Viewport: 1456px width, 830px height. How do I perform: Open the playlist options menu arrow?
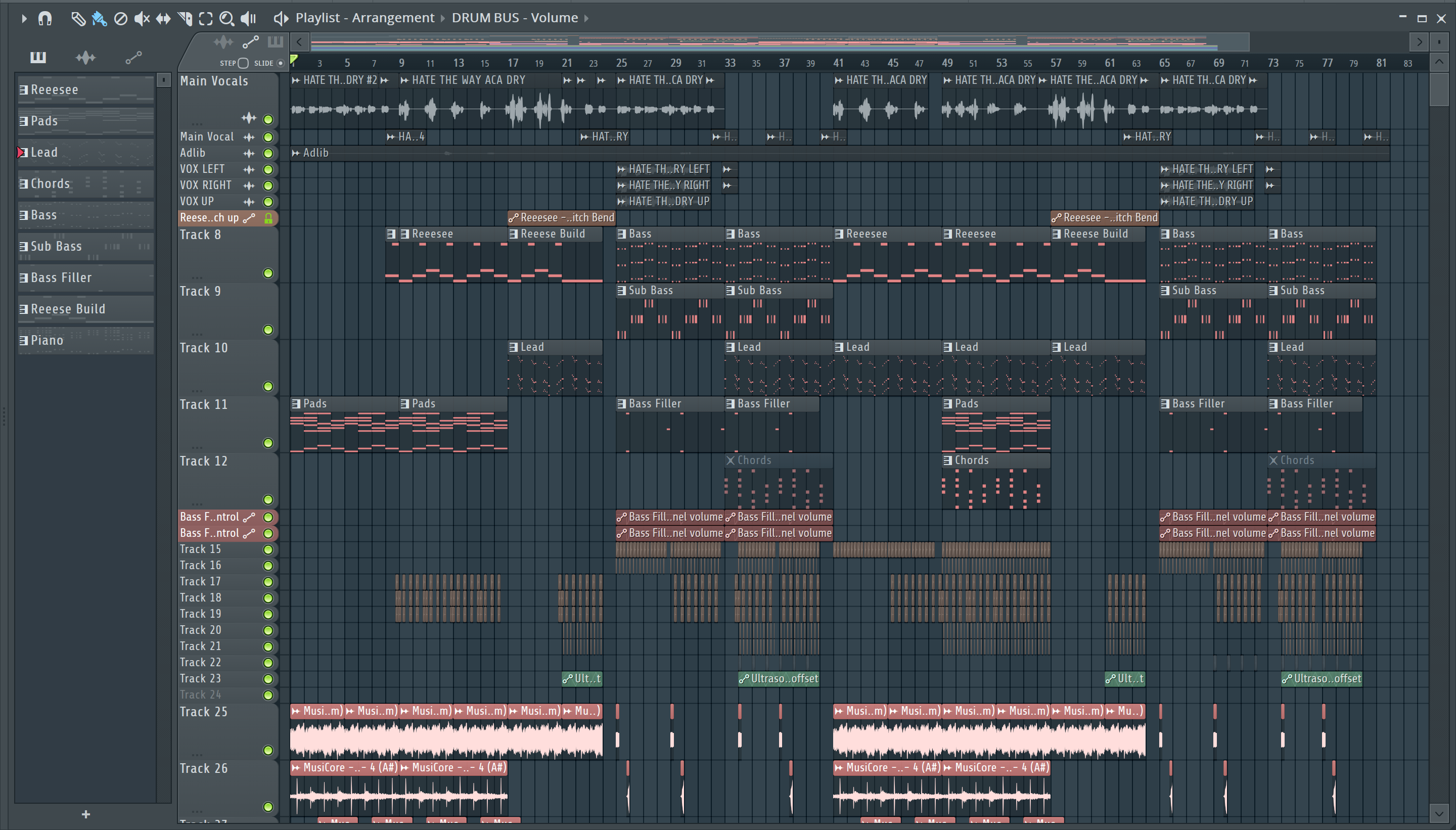click(x=24, y=18)
